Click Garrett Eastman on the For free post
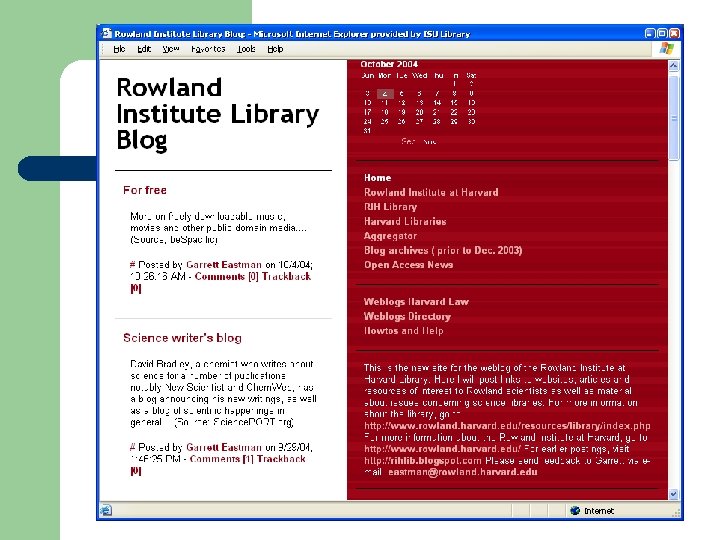This screenshot has height=540, width=720. click(224, 264)
